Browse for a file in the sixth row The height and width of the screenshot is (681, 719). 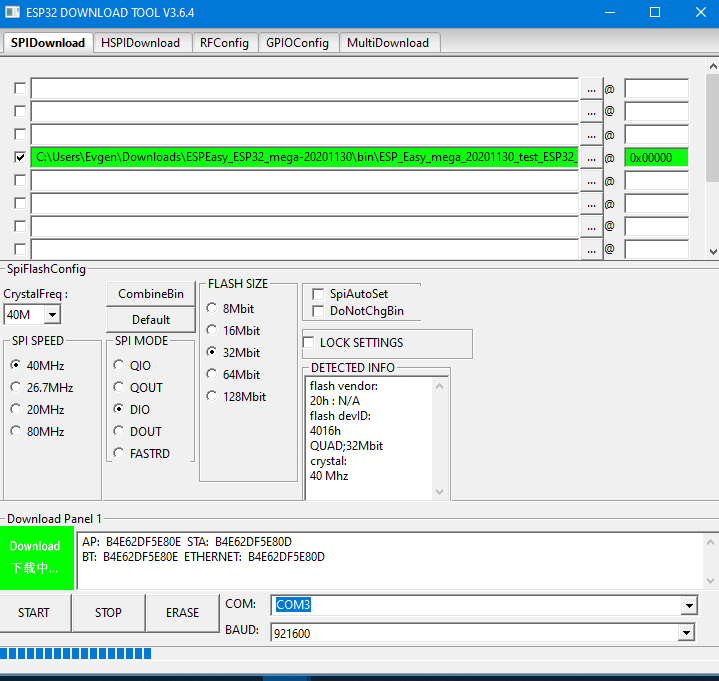(592, 205)
